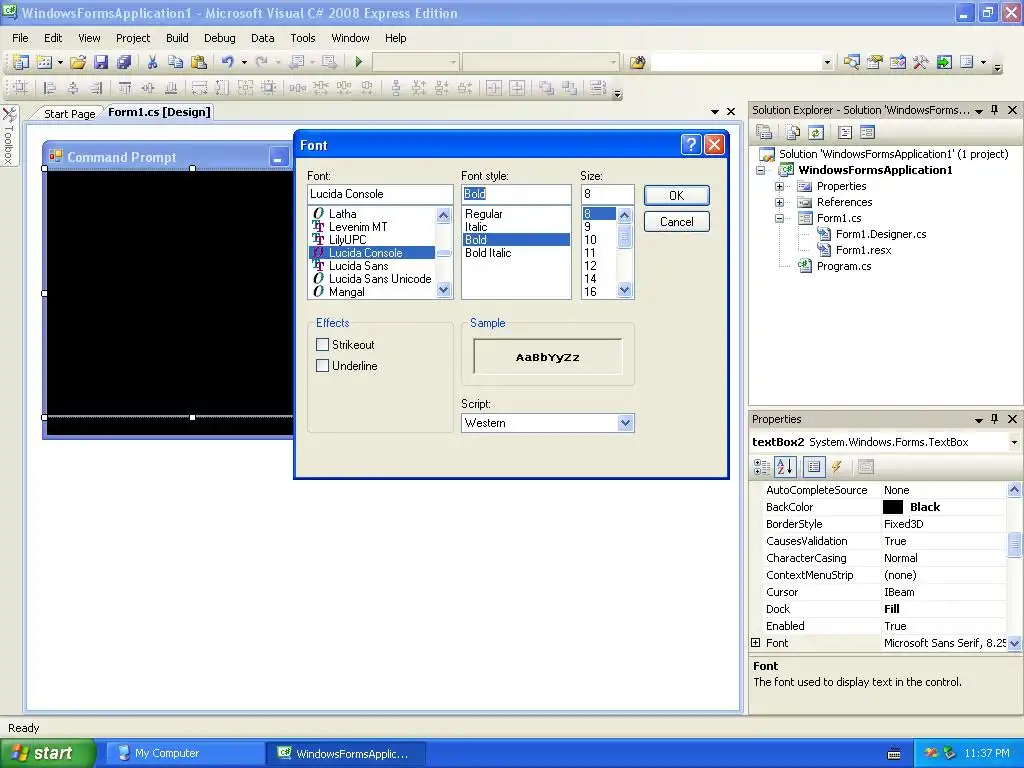Image resolution: width=1024 pixels, height=768 pixels.
Task: Click the Font name input field
Action: (x=380, y=194)
